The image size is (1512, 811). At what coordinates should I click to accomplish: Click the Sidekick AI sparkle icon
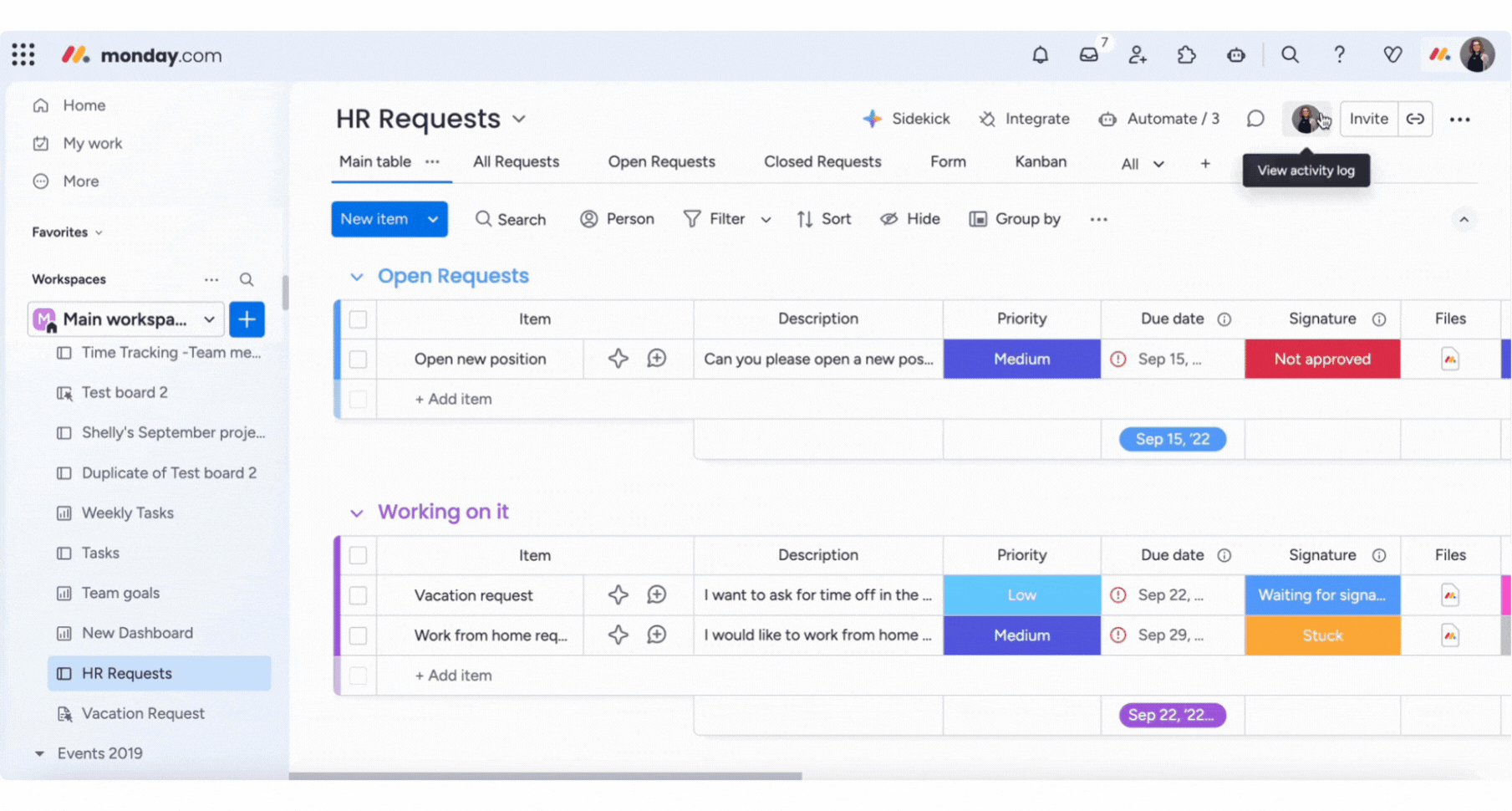point(872,119)
